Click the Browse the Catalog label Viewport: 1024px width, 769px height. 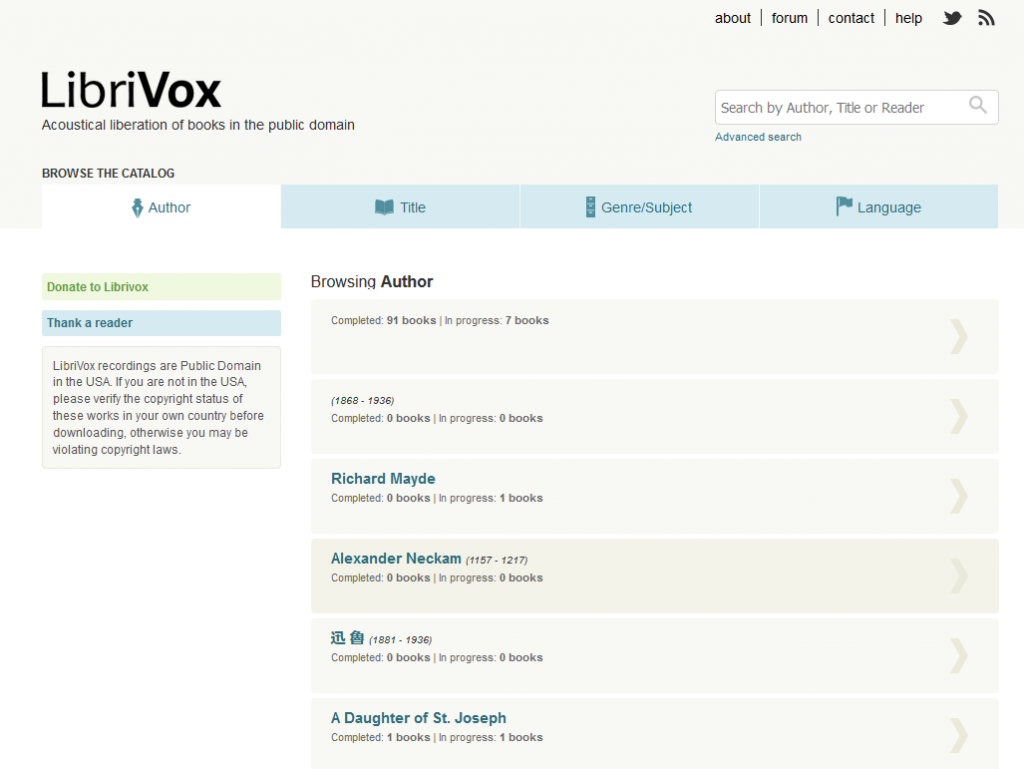coord(108,173)
